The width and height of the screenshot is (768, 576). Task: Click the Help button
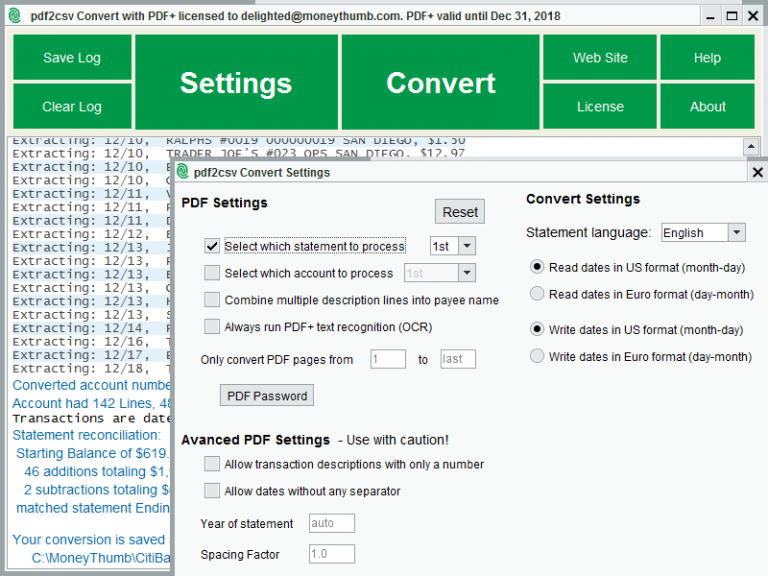coord(707,57)
